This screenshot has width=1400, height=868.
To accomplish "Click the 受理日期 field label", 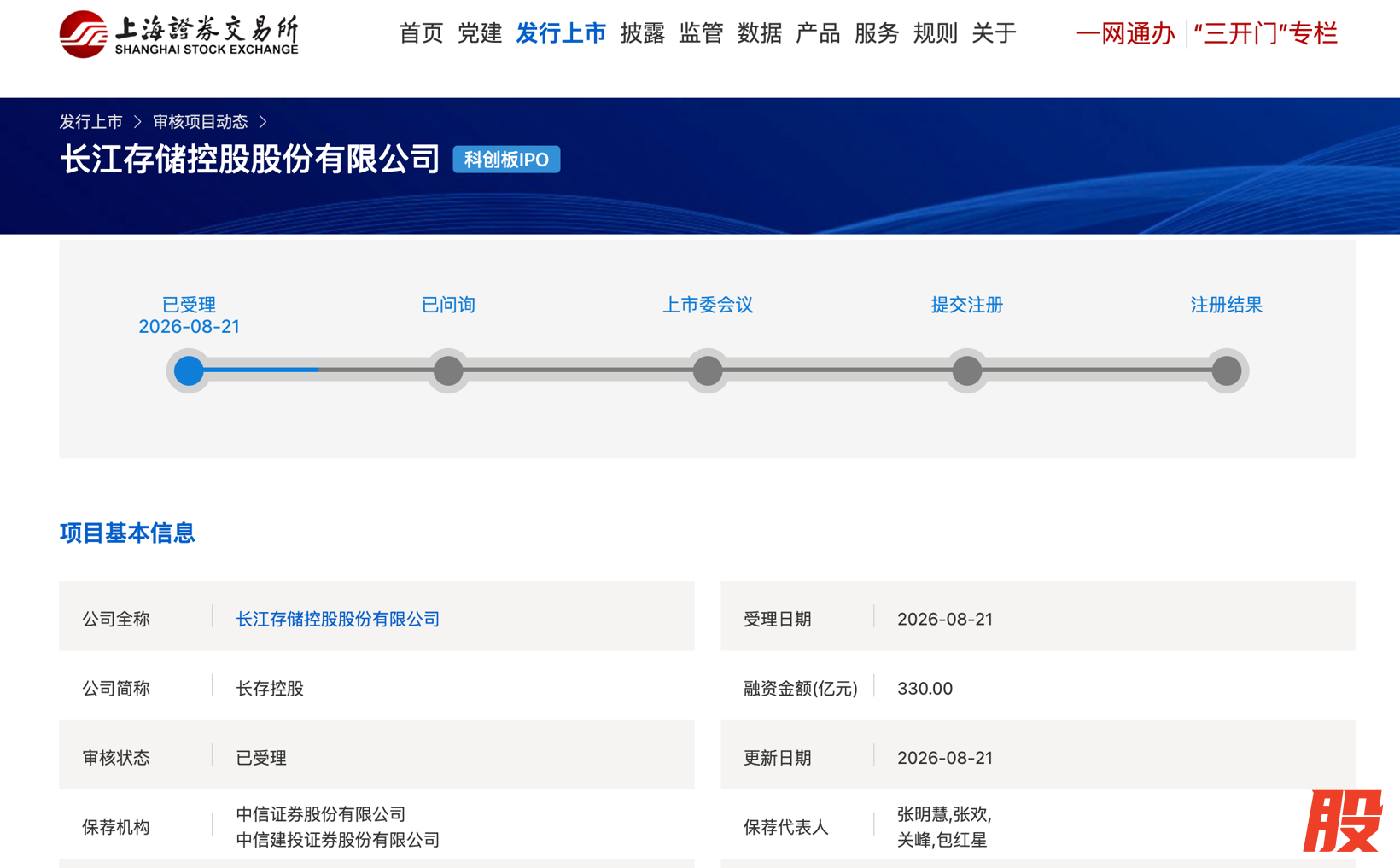I will (x=778, y=619).
